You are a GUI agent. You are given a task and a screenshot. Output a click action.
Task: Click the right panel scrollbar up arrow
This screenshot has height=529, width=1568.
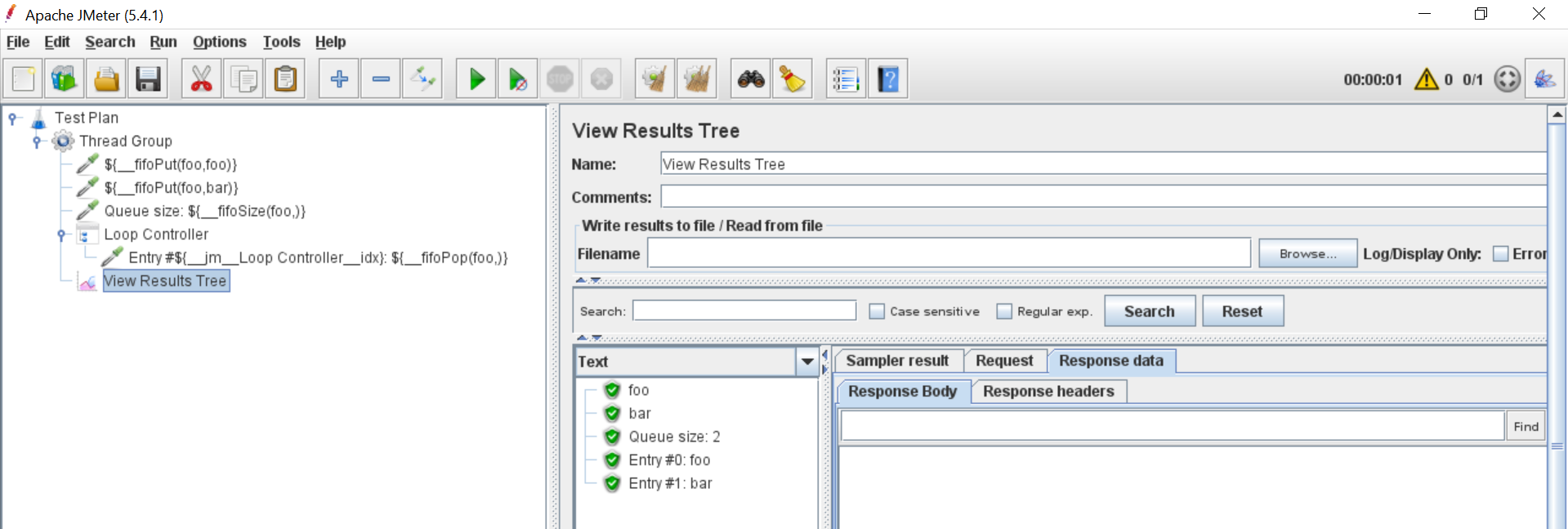(x=1557, y=115)
